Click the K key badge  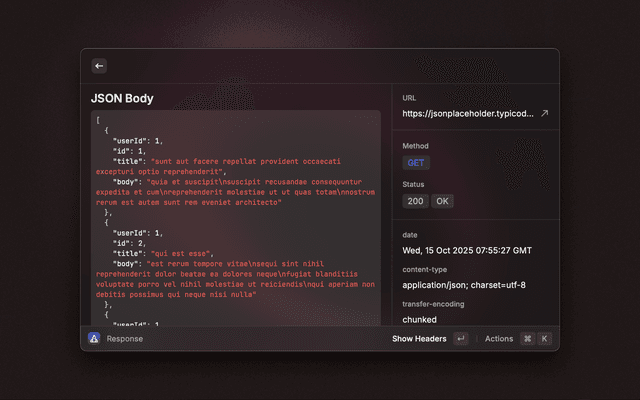tap(544, 339)
